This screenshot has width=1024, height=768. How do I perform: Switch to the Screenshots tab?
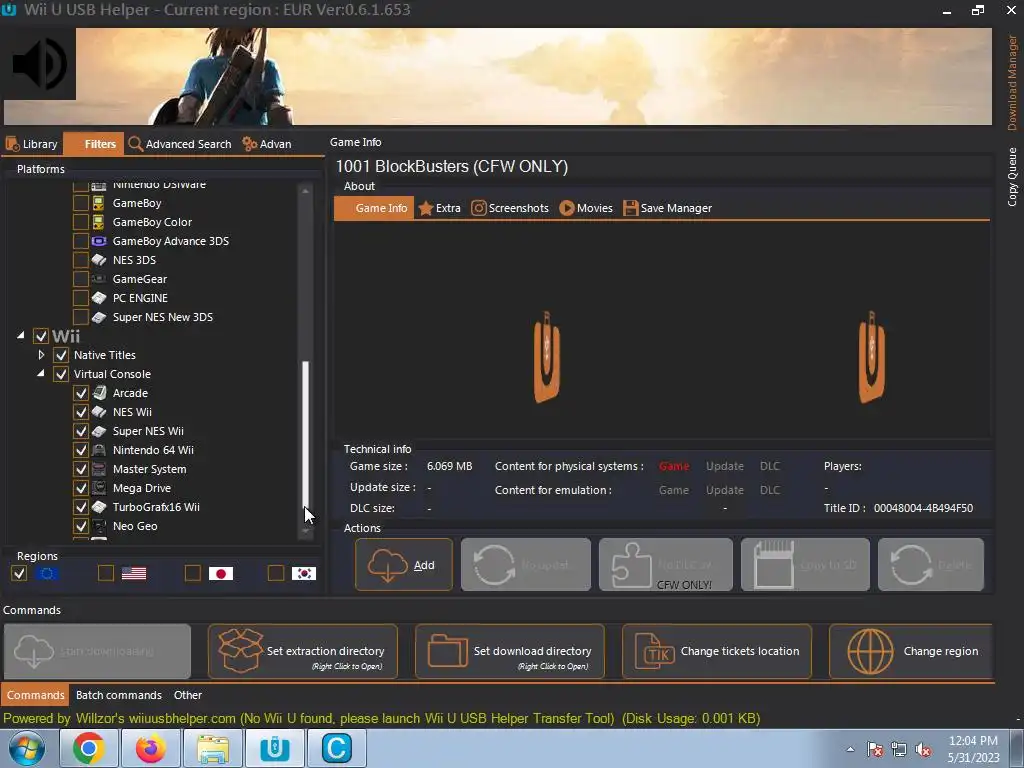tap(510, 208)
